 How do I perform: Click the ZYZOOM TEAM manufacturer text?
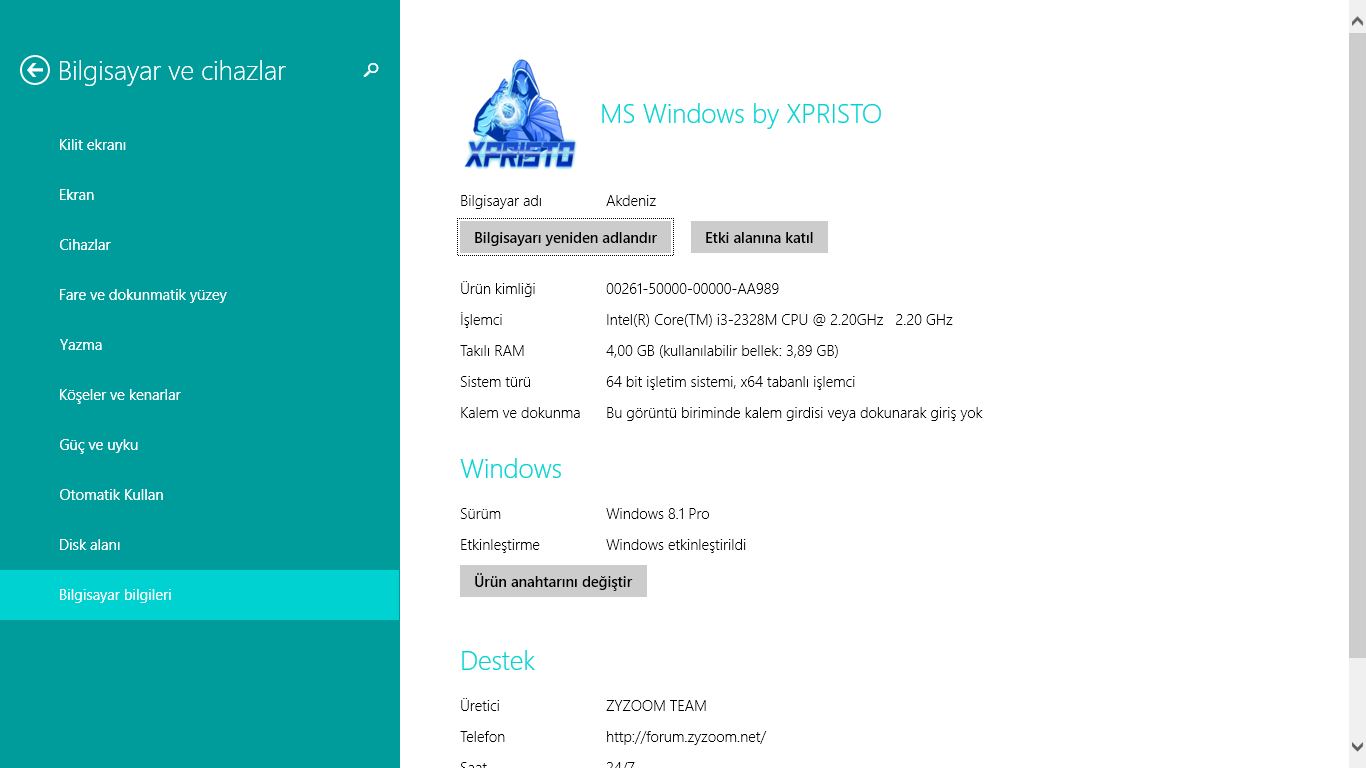click(x=656, y=706)
